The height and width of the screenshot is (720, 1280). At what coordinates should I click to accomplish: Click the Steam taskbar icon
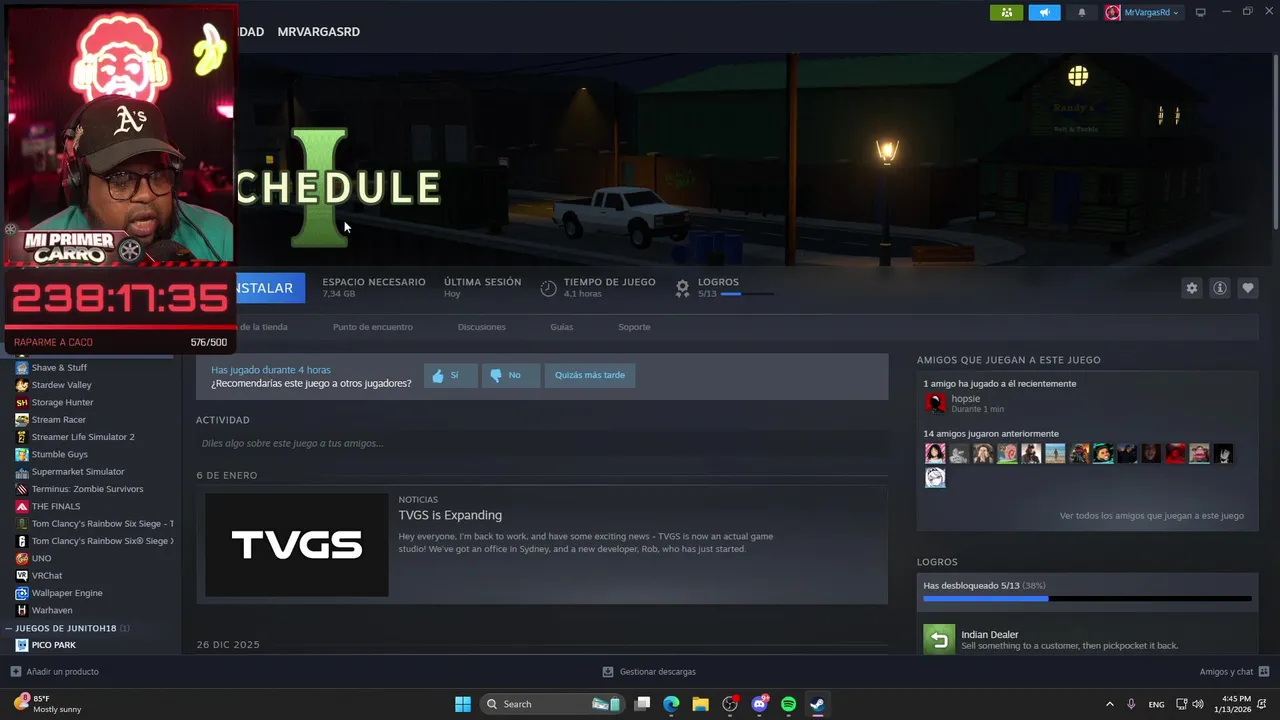(817, 704)
